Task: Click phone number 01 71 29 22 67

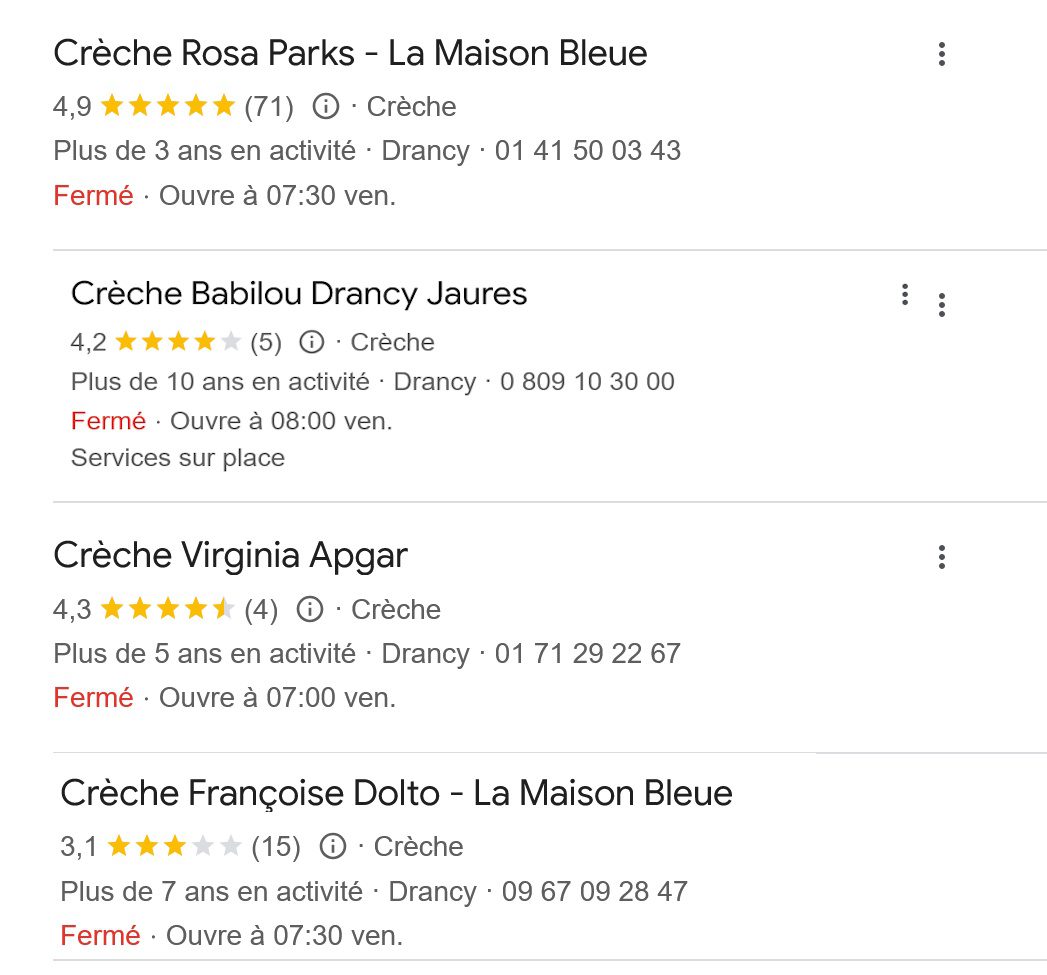Action: (588, 654)
